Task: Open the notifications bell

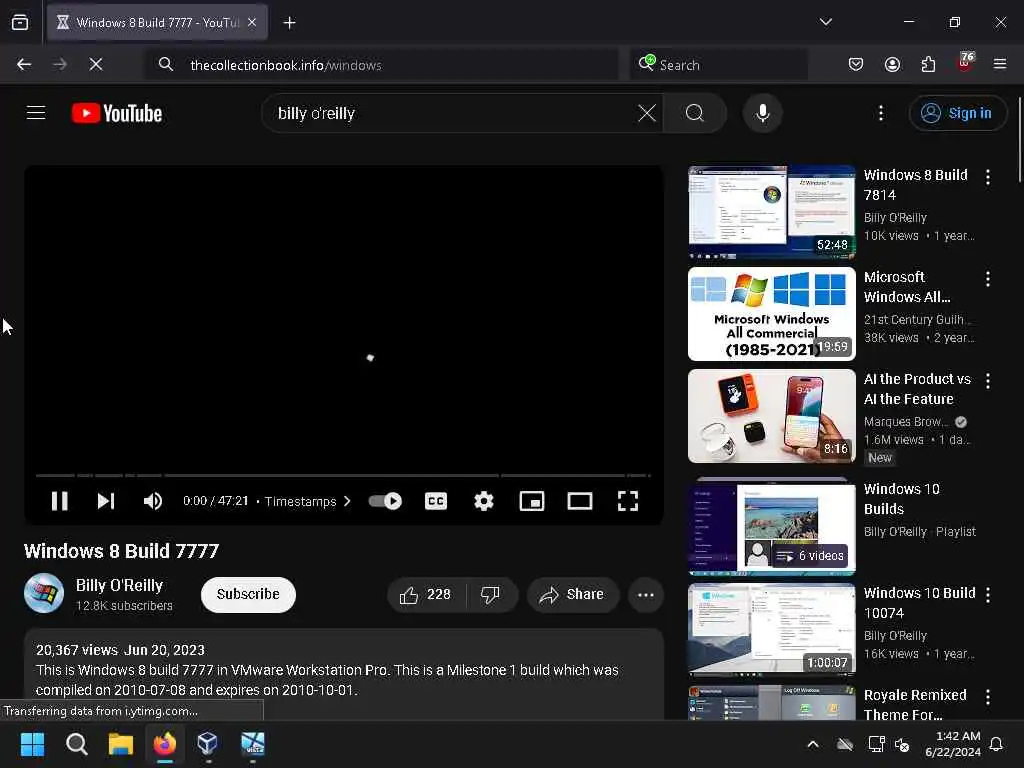Action: click(996, 744)
